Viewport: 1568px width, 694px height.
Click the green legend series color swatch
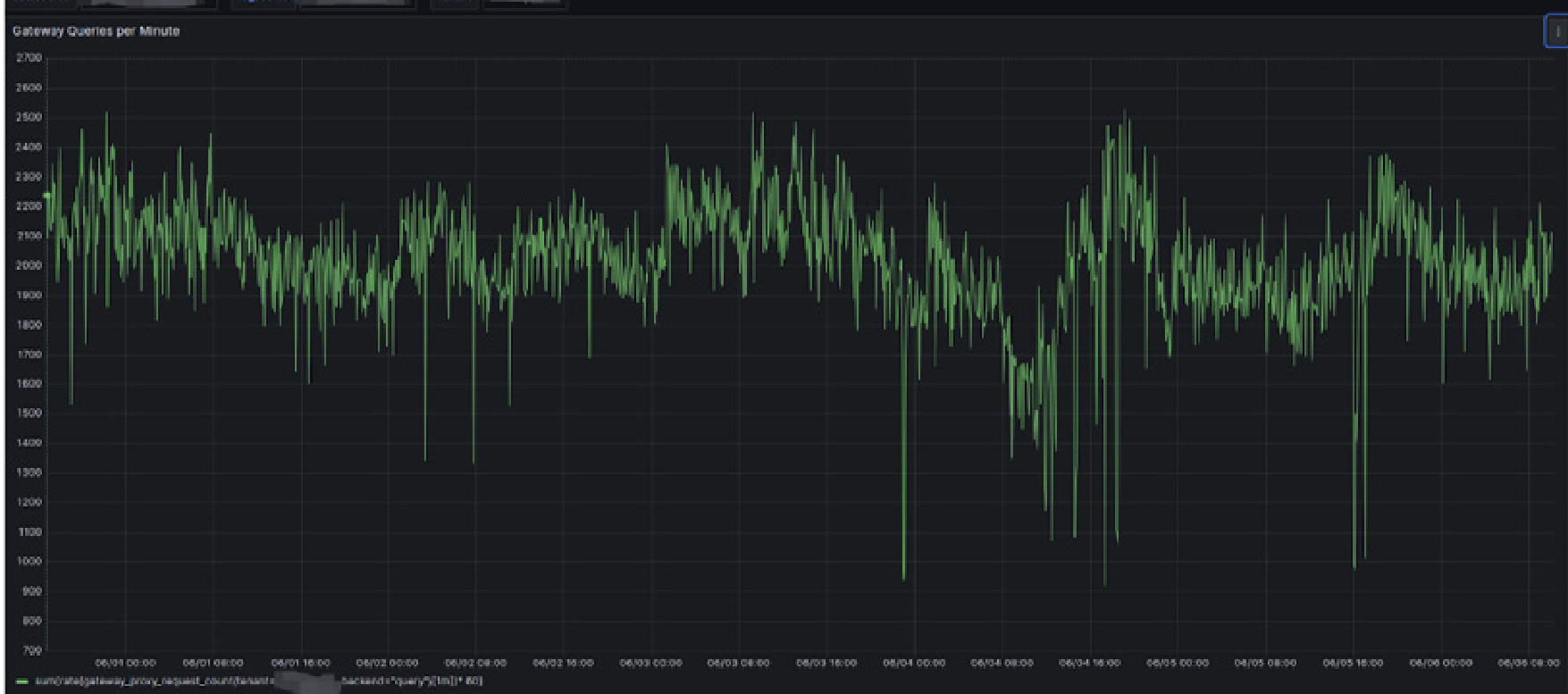pyautogui.click(x=21, y=681)
